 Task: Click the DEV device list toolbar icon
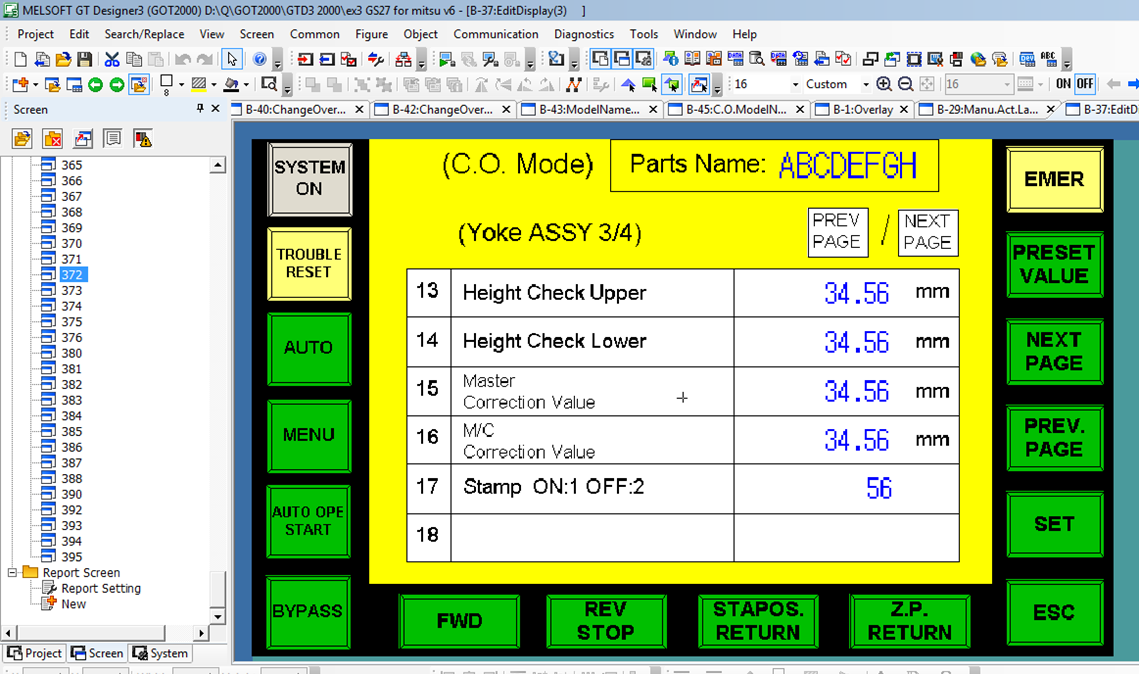(x=1026, y=60)
